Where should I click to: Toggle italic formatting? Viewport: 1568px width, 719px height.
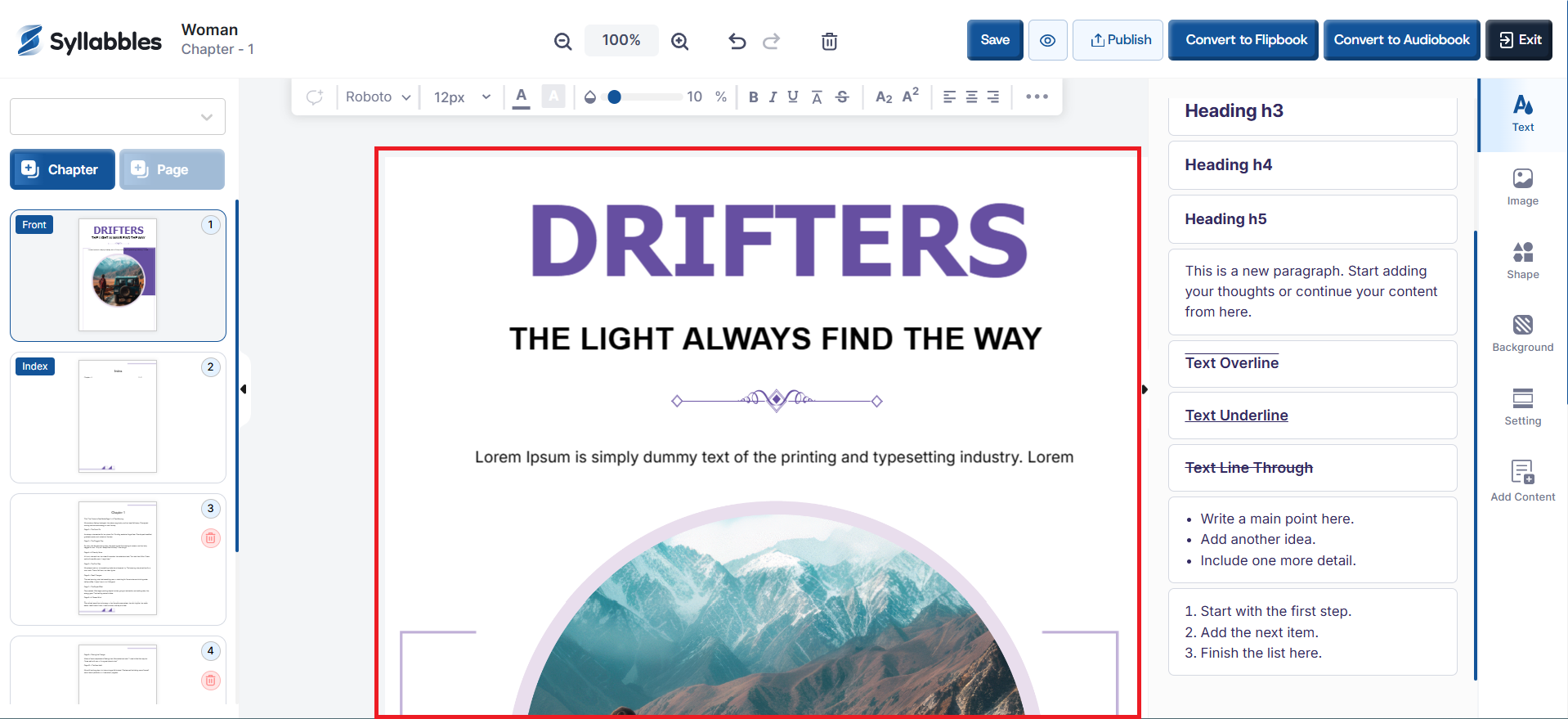773,97
